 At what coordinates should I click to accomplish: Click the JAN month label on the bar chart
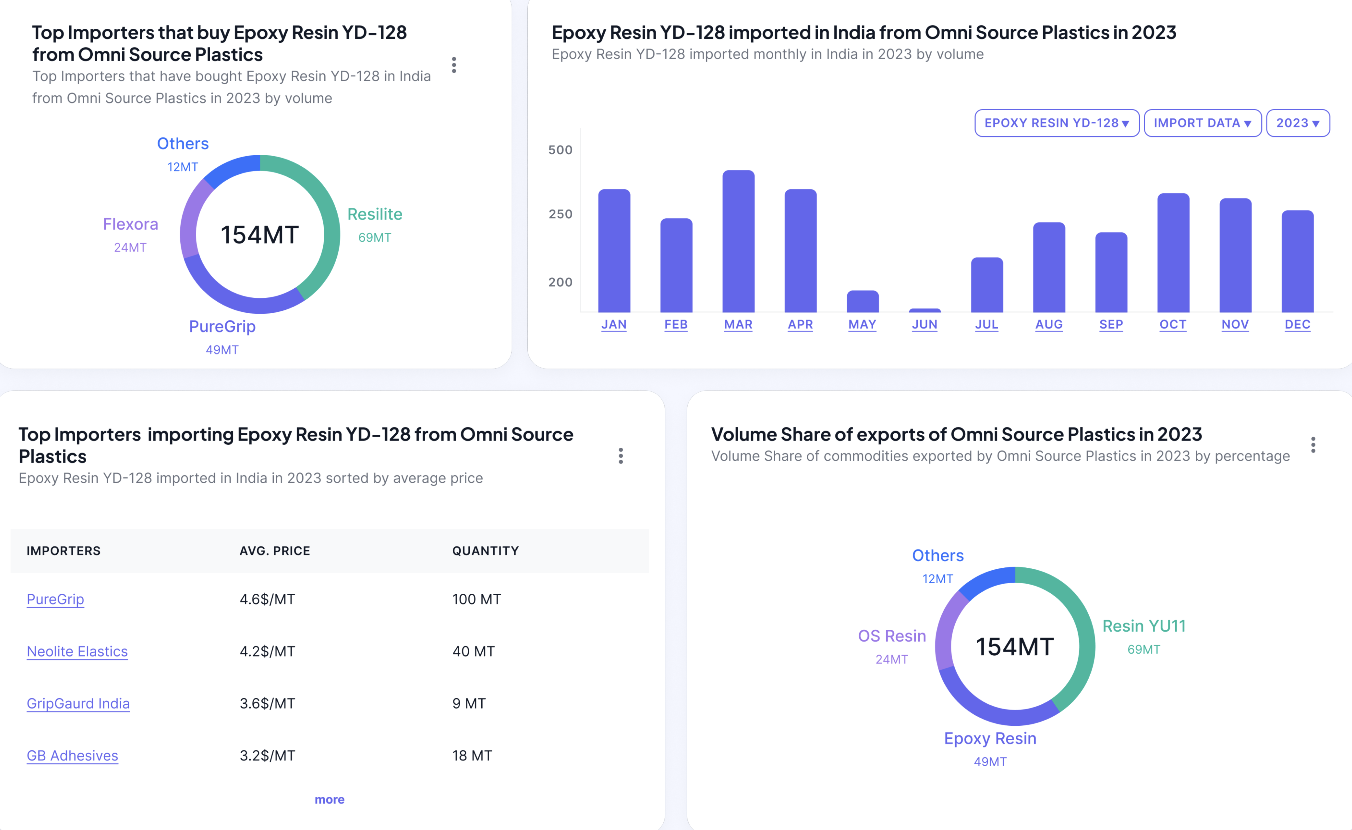click(613, 324)
